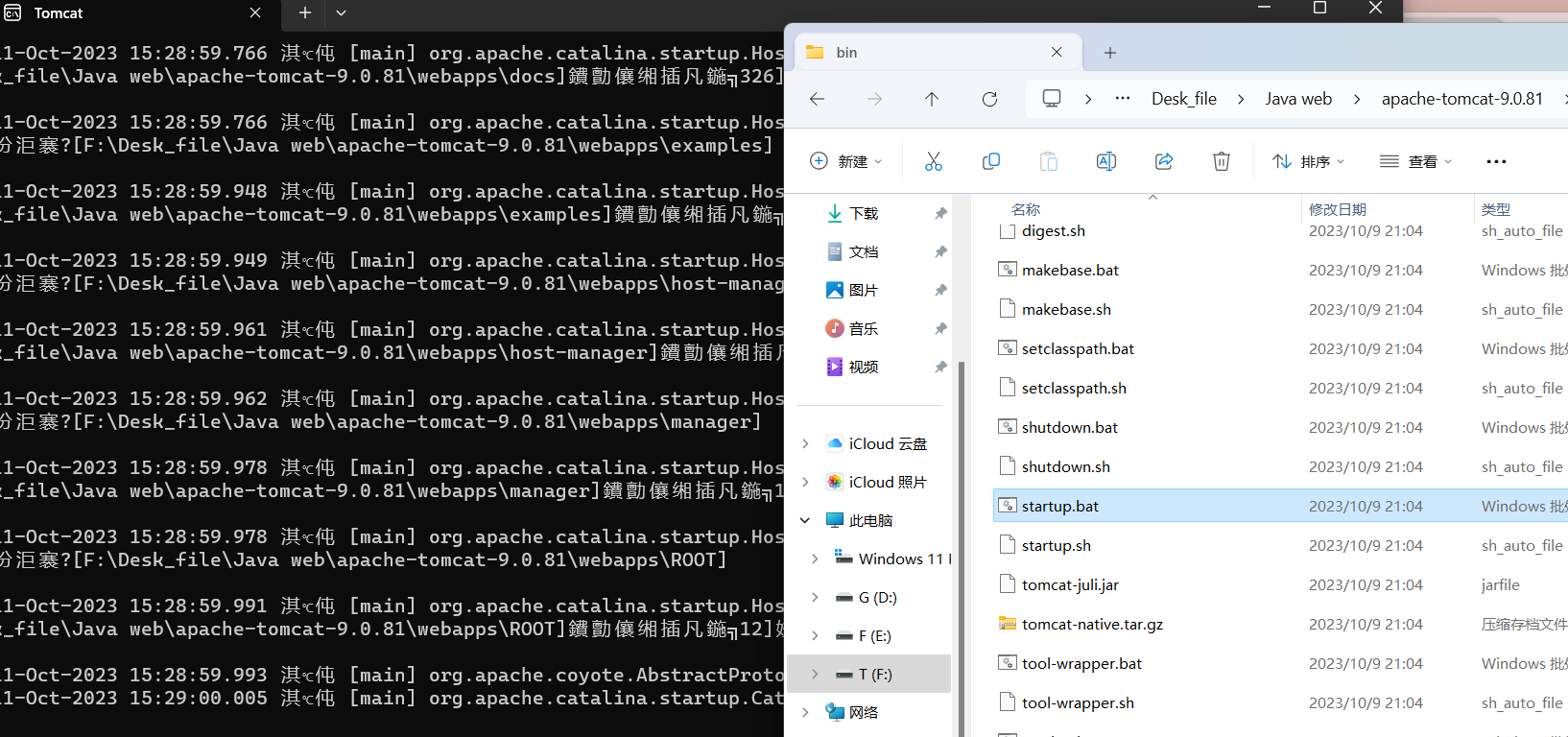Open new terminal tab with plus
1568x737 pixels.
coord(304,12)
